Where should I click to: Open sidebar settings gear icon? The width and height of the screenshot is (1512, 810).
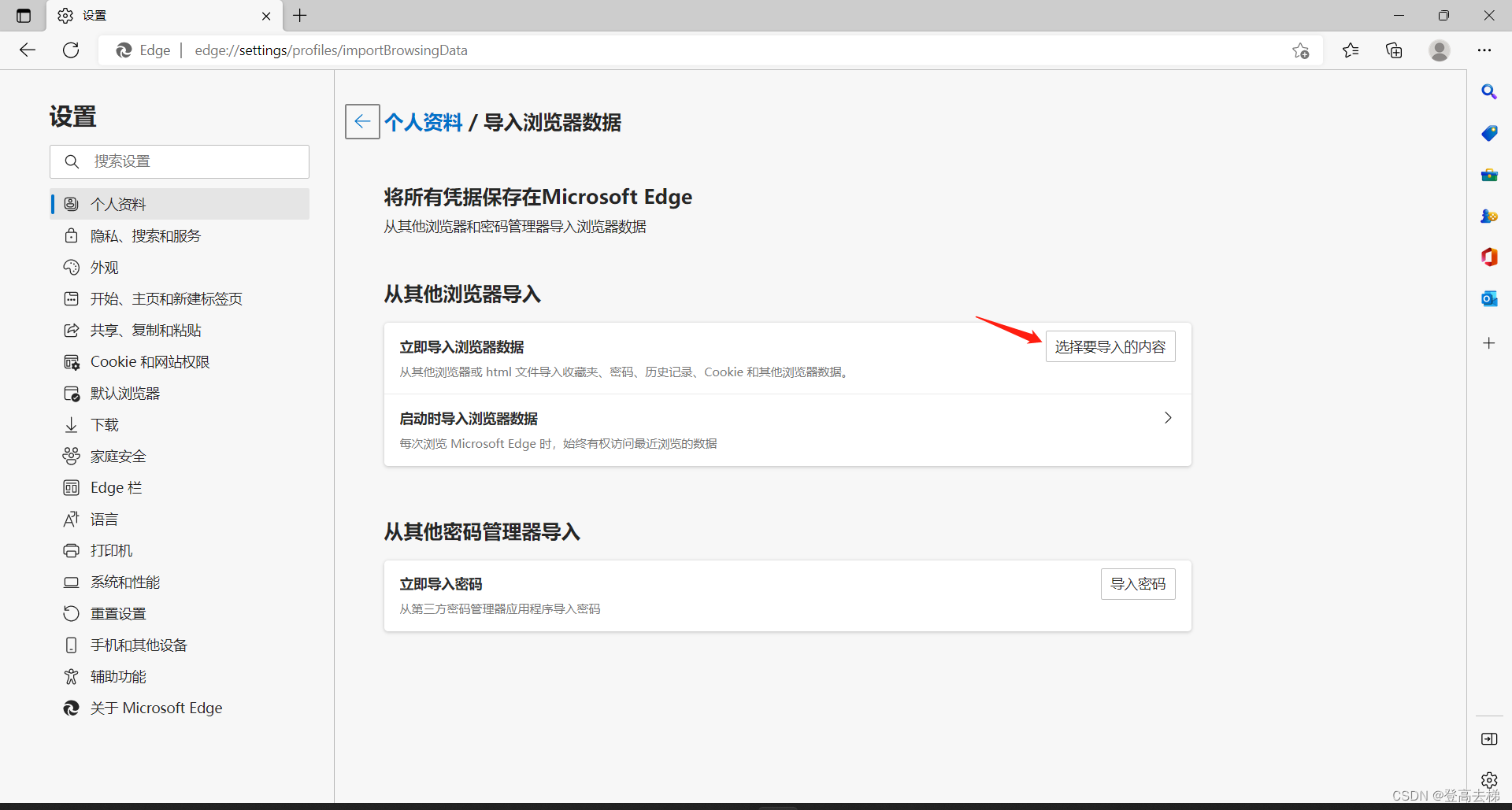(1489, 780)
